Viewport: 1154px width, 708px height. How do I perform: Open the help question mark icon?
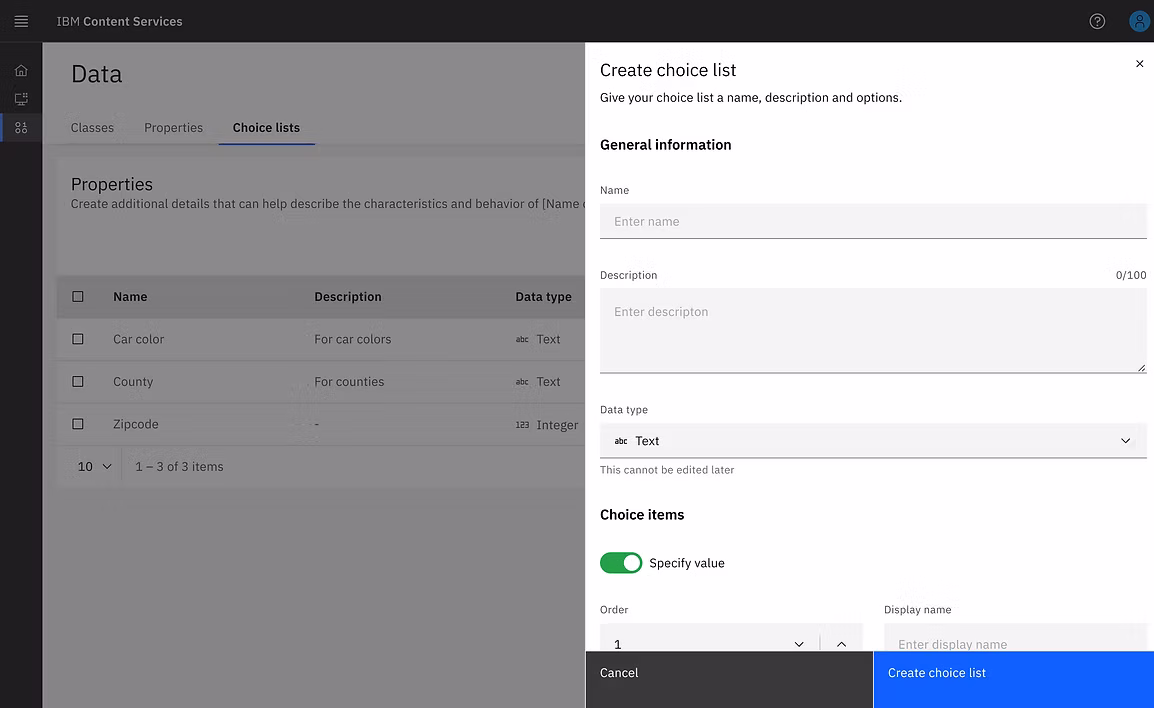click(1097, 21)
